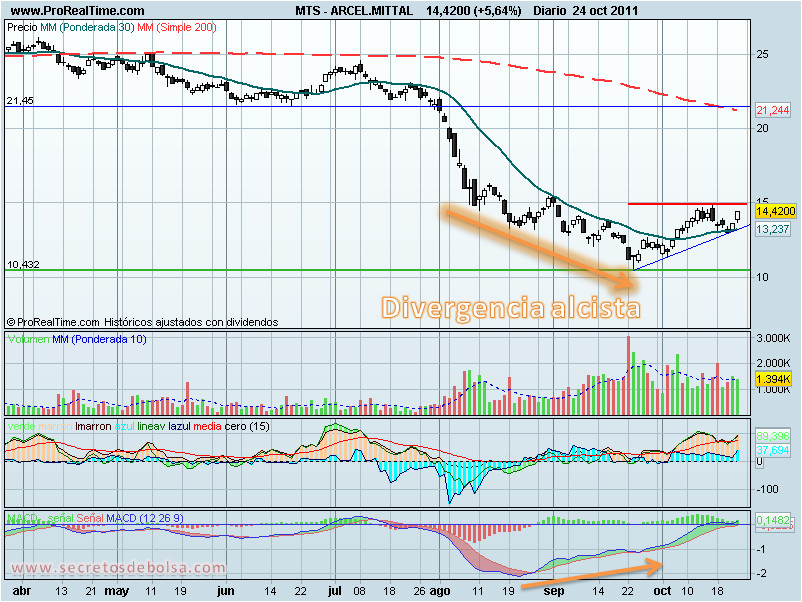Click the cyan 37,694 oscillator value
802x602 pixels.
point(773,450)
